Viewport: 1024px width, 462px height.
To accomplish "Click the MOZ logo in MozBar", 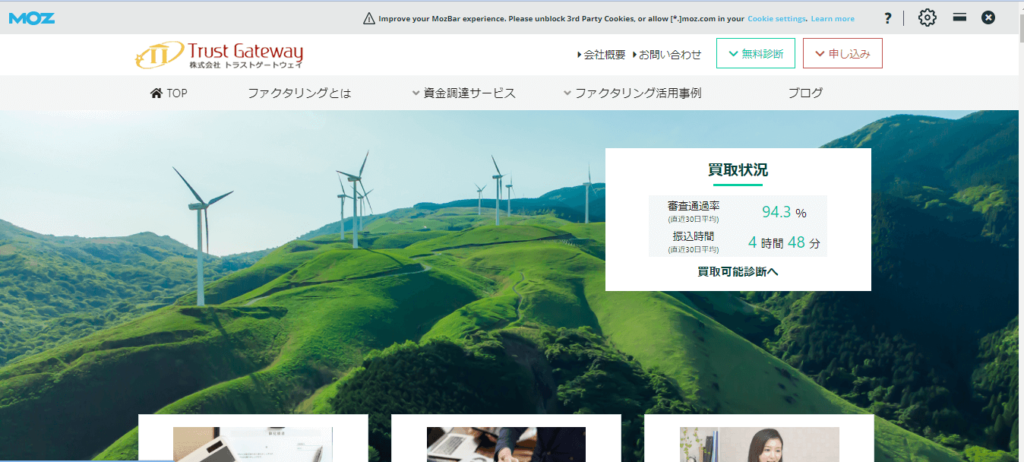I will pyautogui.click(x=32, y=17).
